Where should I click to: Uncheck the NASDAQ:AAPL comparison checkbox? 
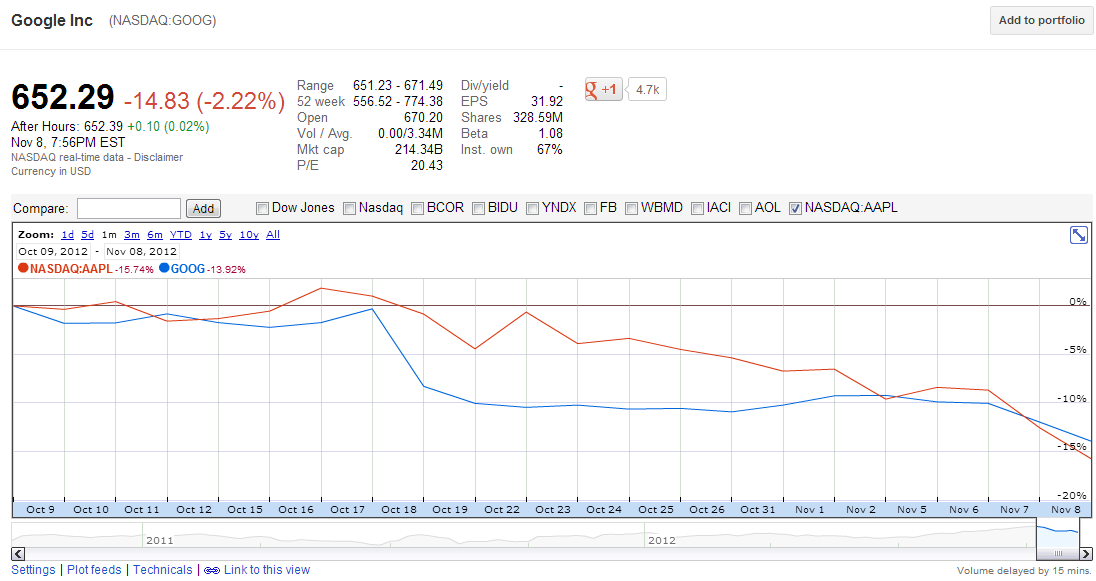(795, 208)
